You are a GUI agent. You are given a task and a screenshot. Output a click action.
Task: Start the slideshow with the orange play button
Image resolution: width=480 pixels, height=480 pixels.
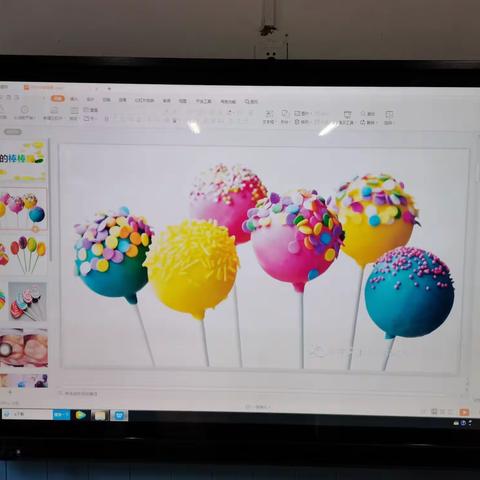(464, 412)
